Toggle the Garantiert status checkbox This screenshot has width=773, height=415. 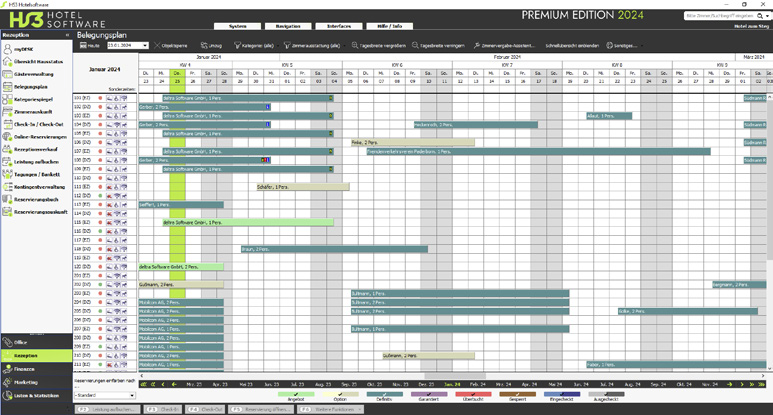[429, 394]
